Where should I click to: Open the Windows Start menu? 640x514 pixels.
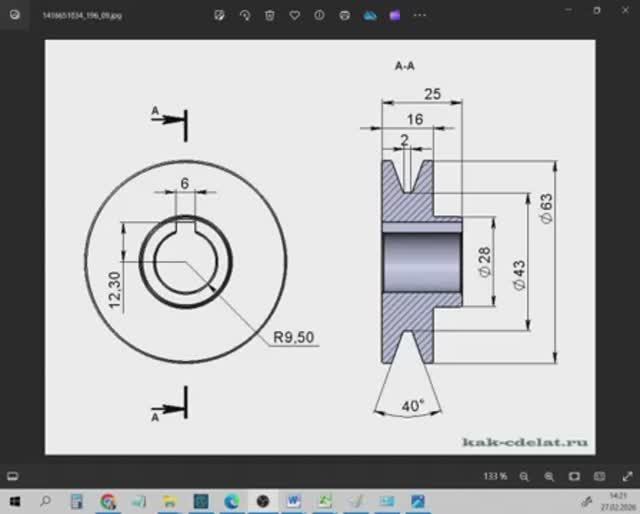tap(15, 501)
